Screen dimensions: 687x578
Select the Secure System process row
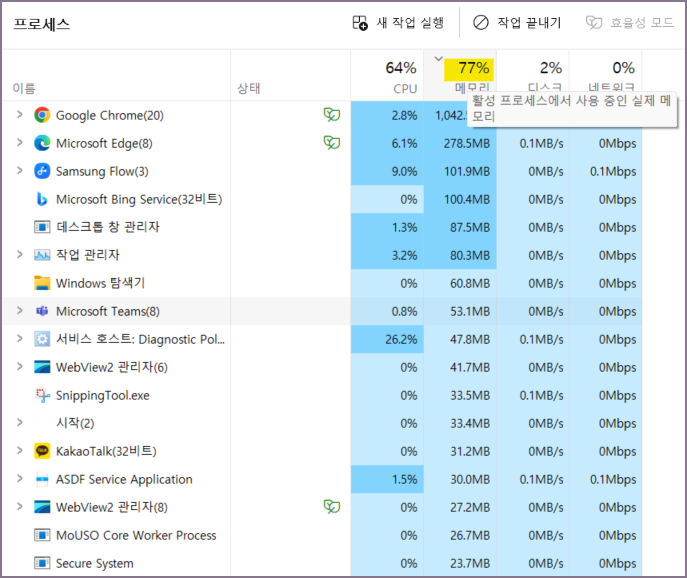click(322, 563)
